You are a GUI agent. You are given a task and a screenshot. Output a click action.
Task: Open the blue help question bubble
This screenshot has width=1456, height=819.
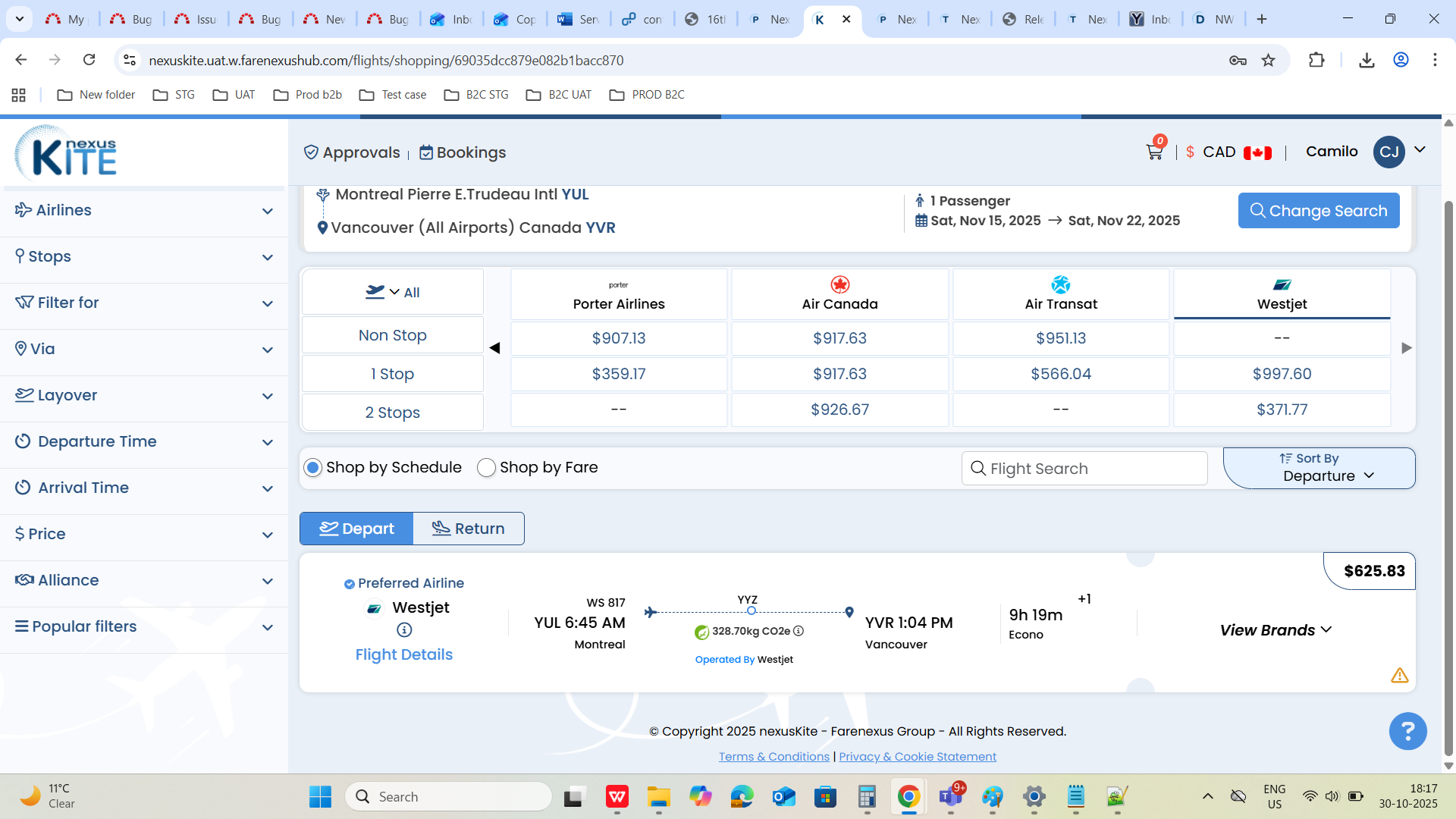tap(1407, 731)
